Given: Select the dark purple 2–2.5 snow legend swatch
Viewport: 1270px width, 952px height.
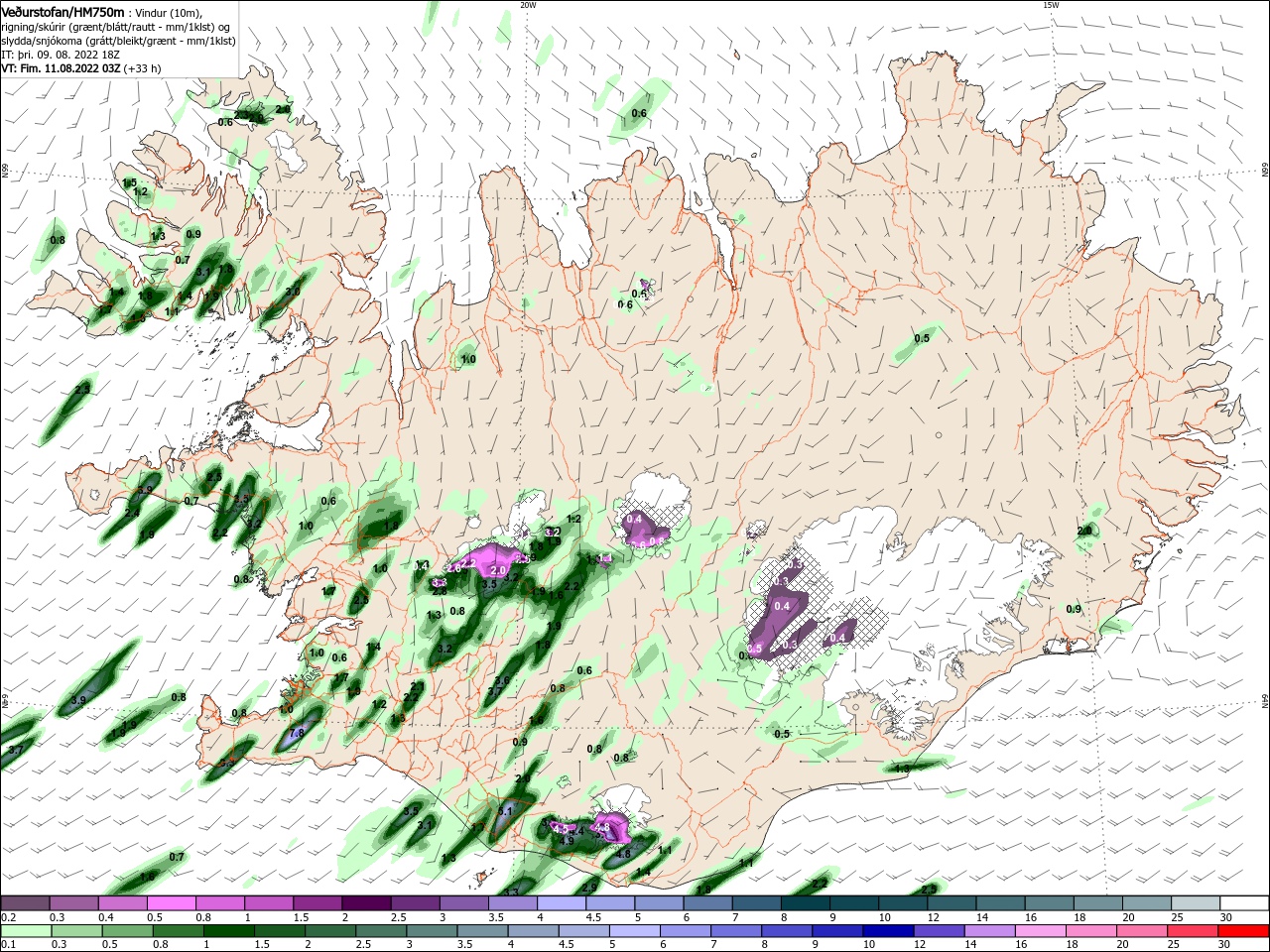Looking at the screenshot, I should [366, 903].
